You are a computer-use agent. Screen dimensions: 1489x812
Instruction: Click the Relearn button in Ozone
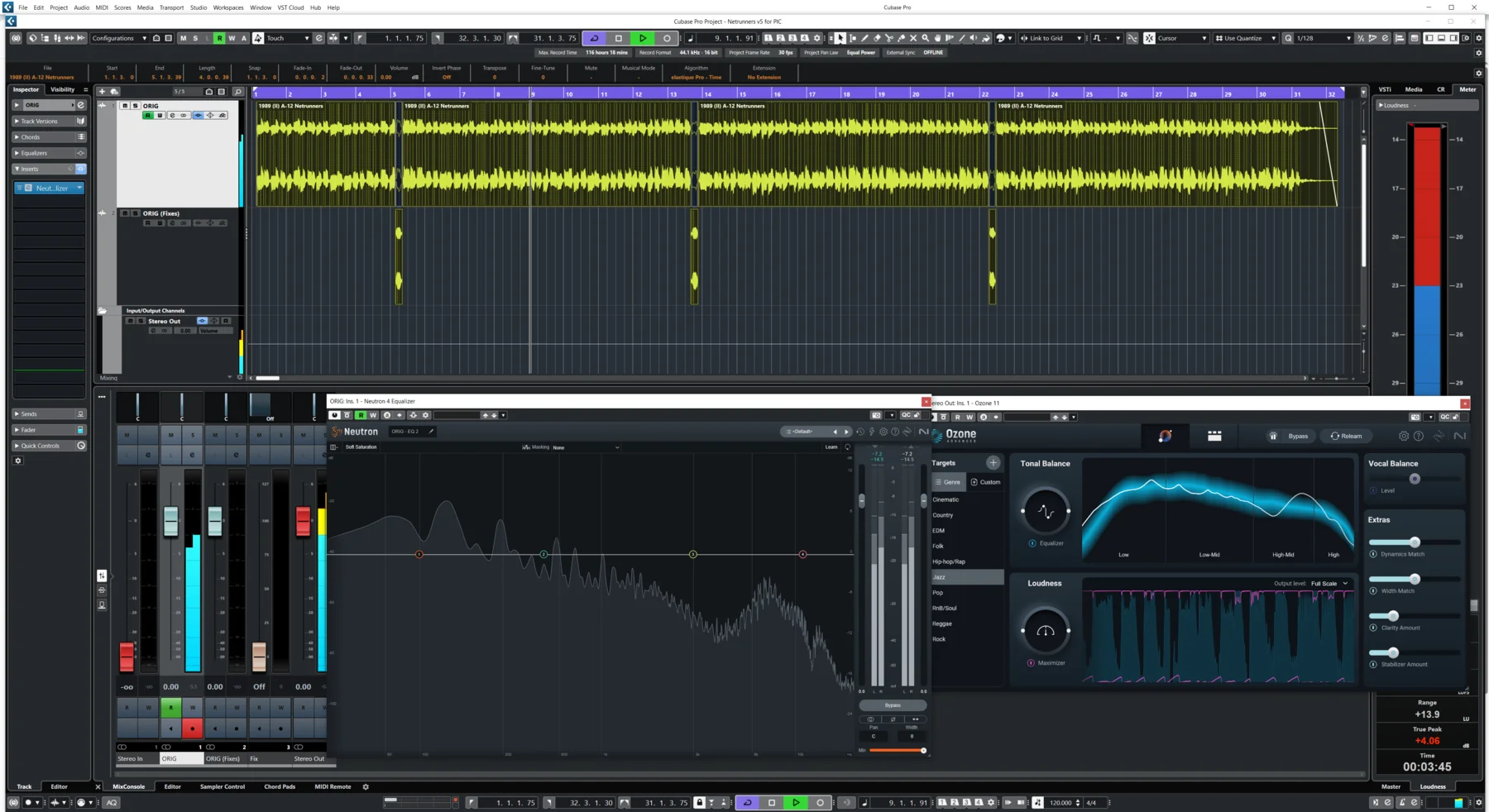1346,436
